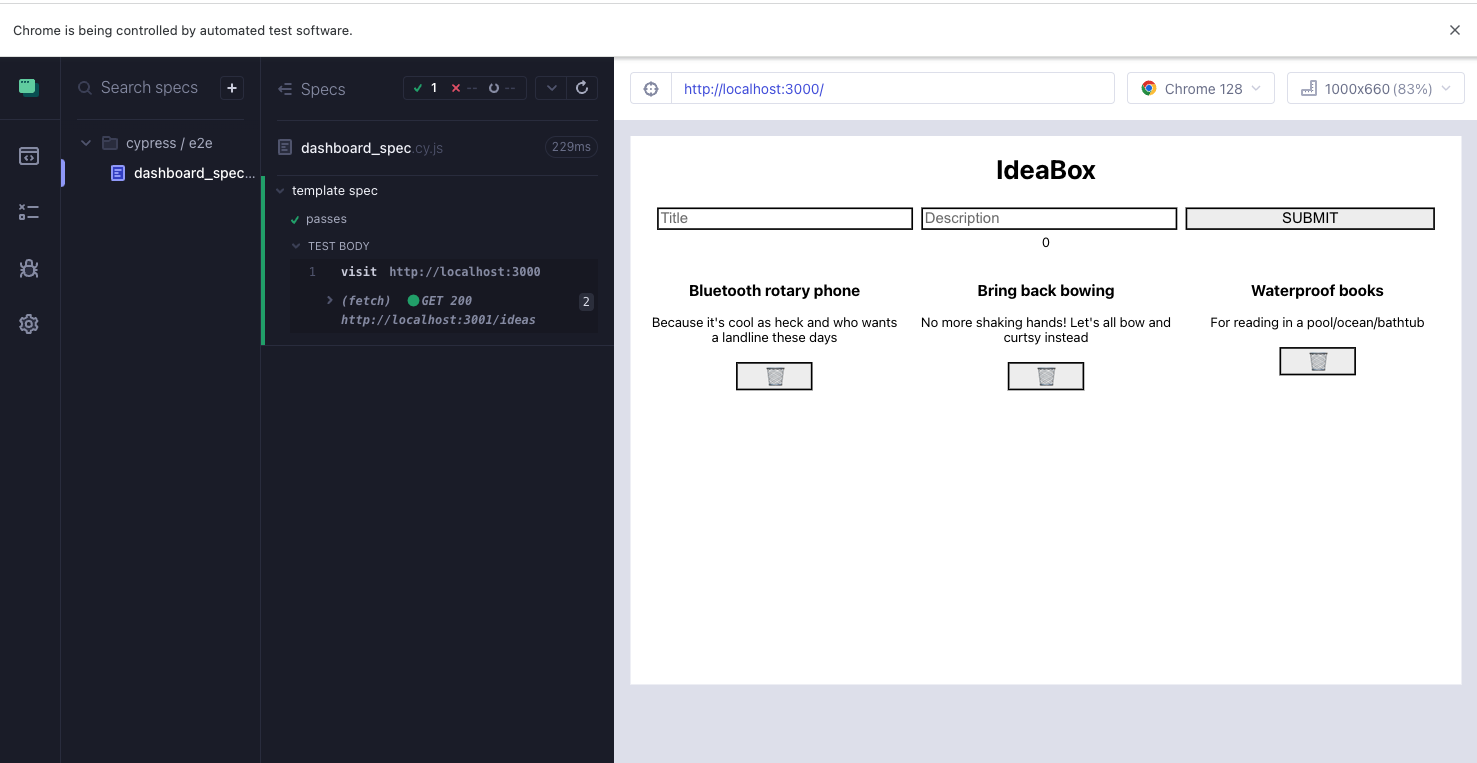Open the Runs page from the sidebar
1477x763 pixels.
29,212
